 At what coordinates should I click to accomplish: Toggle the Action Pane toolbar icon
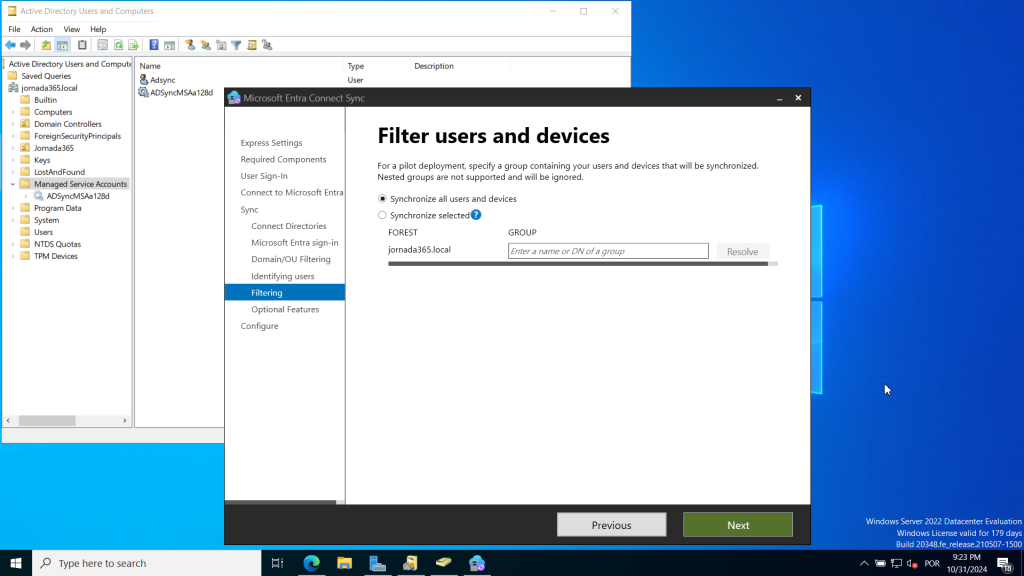[170, 45]
